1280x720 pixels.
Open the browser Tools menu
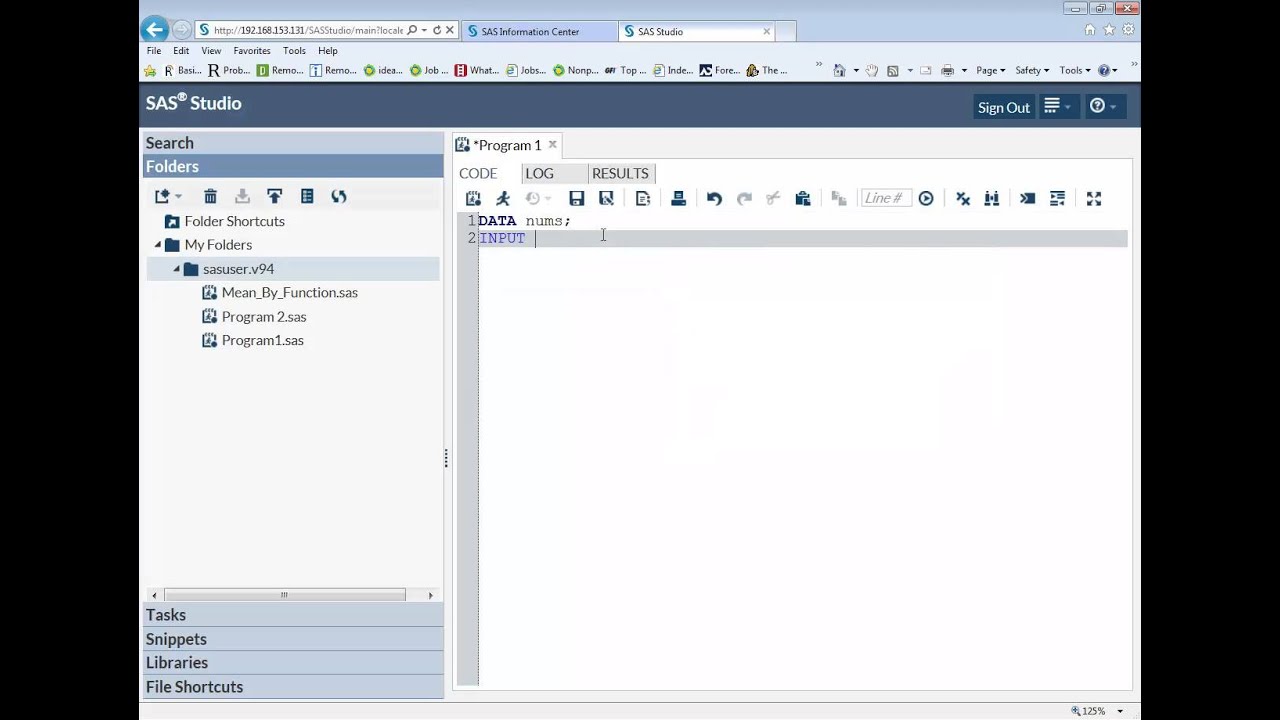[x=294, y=51]
